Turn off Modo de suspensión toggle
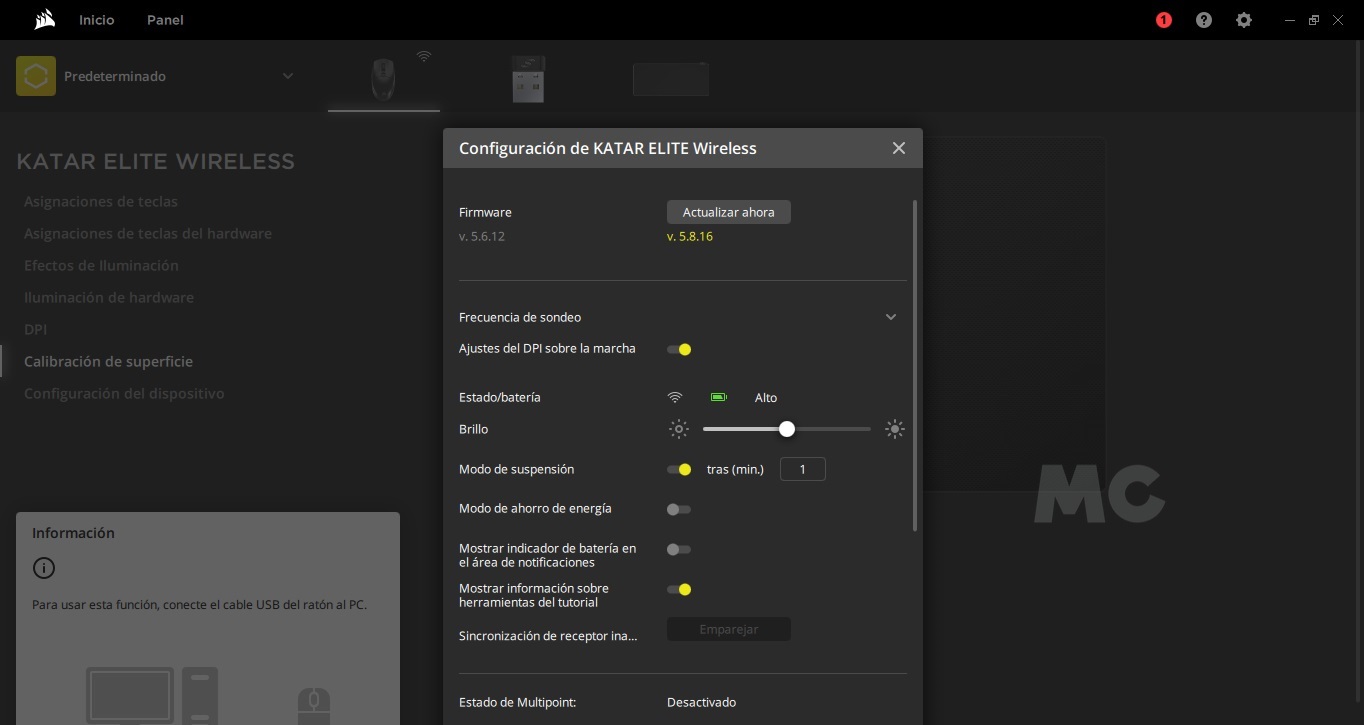The image size is (1364, 725). [x=679, y=469]
